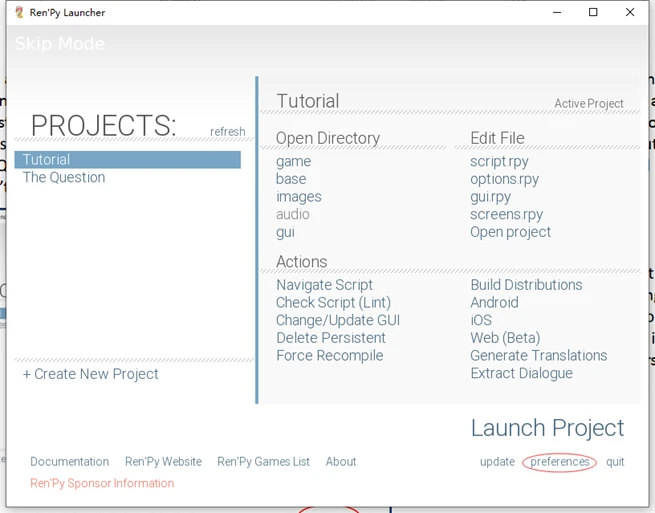Click Delete Persistent
The height and width of the screenshot is (513, 655).
coord(330,338)
